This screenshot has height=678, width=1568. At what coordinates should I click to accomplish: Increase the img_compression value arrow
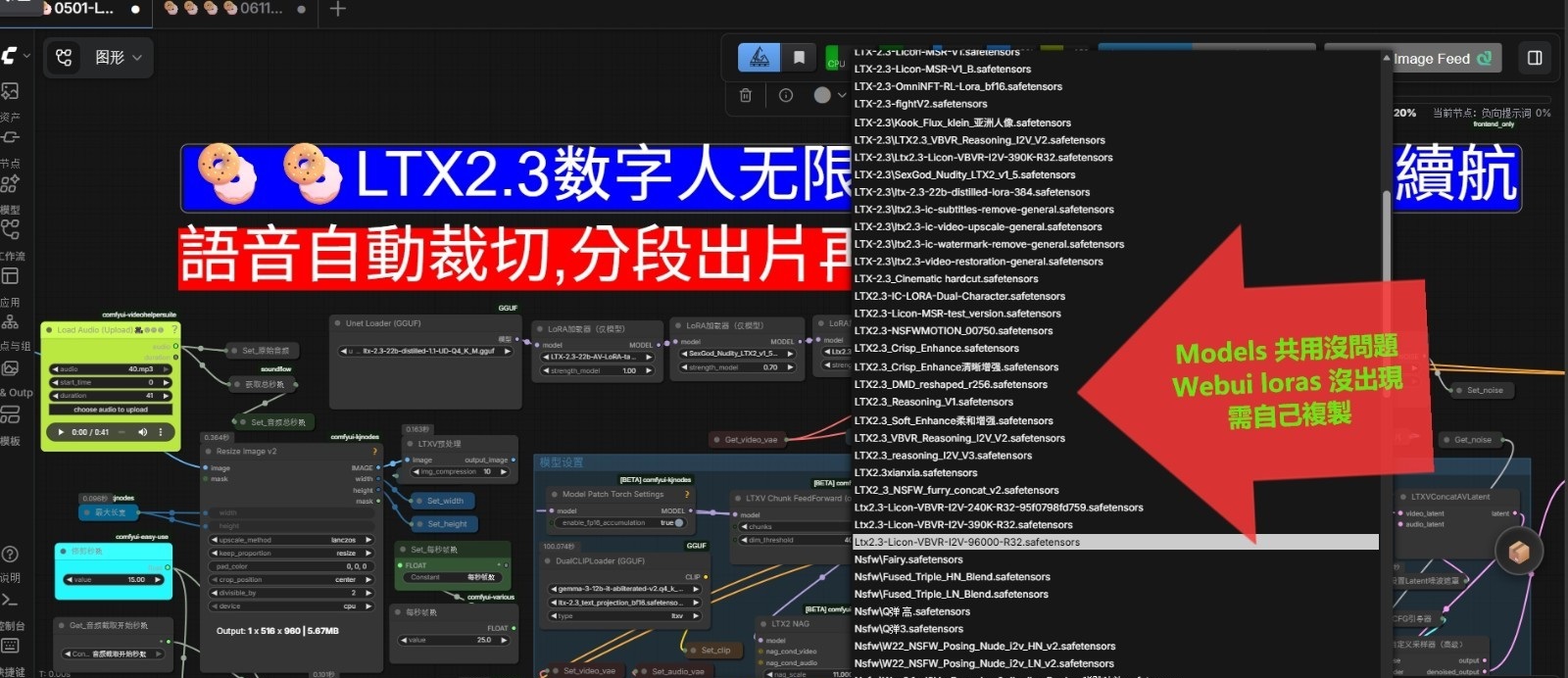[504, 472]
